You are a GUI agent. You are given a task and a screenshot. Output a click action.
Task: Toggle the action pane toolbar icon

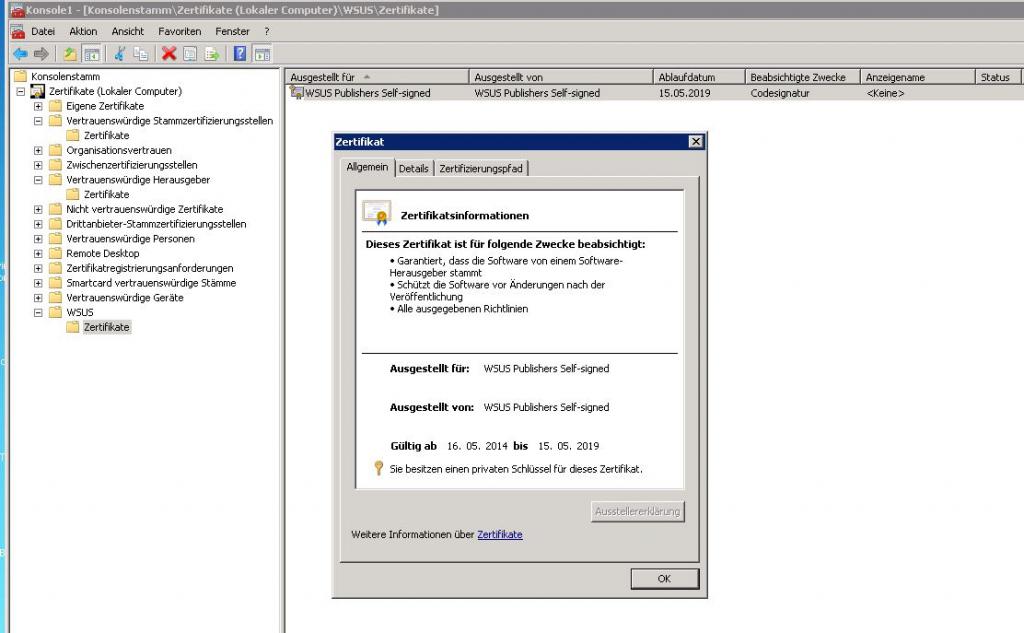(262, 54)
